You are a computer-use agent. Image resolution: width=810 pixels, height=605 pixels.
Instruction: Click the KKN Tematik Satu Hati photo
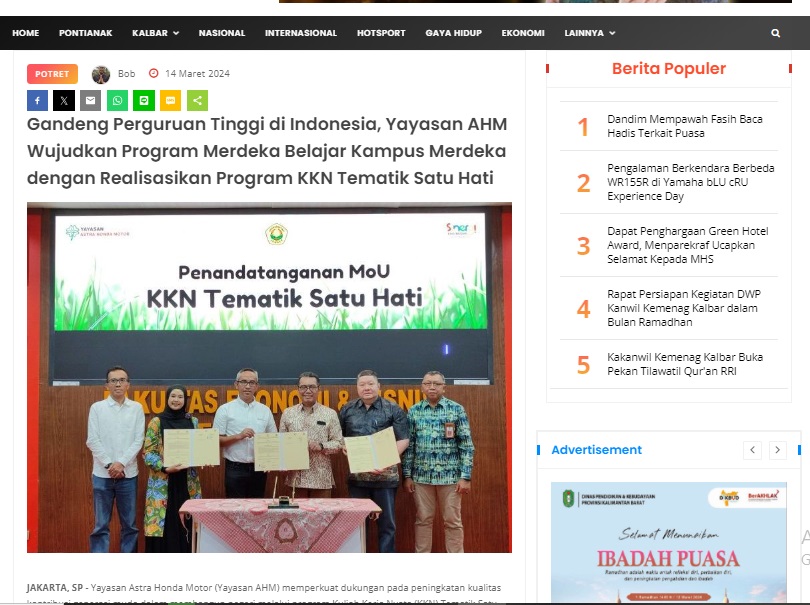pos(269,377)
